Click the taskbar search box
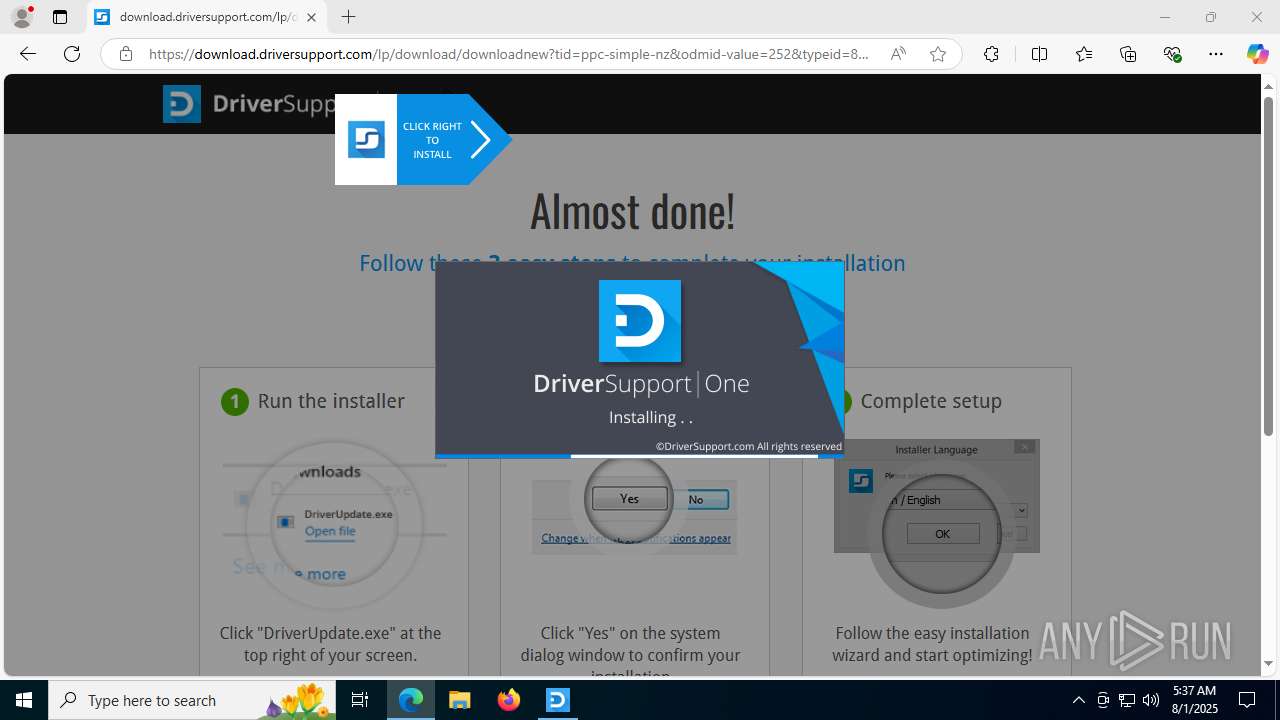This screenshot has height=720, width=1280. tap(193, 700)
